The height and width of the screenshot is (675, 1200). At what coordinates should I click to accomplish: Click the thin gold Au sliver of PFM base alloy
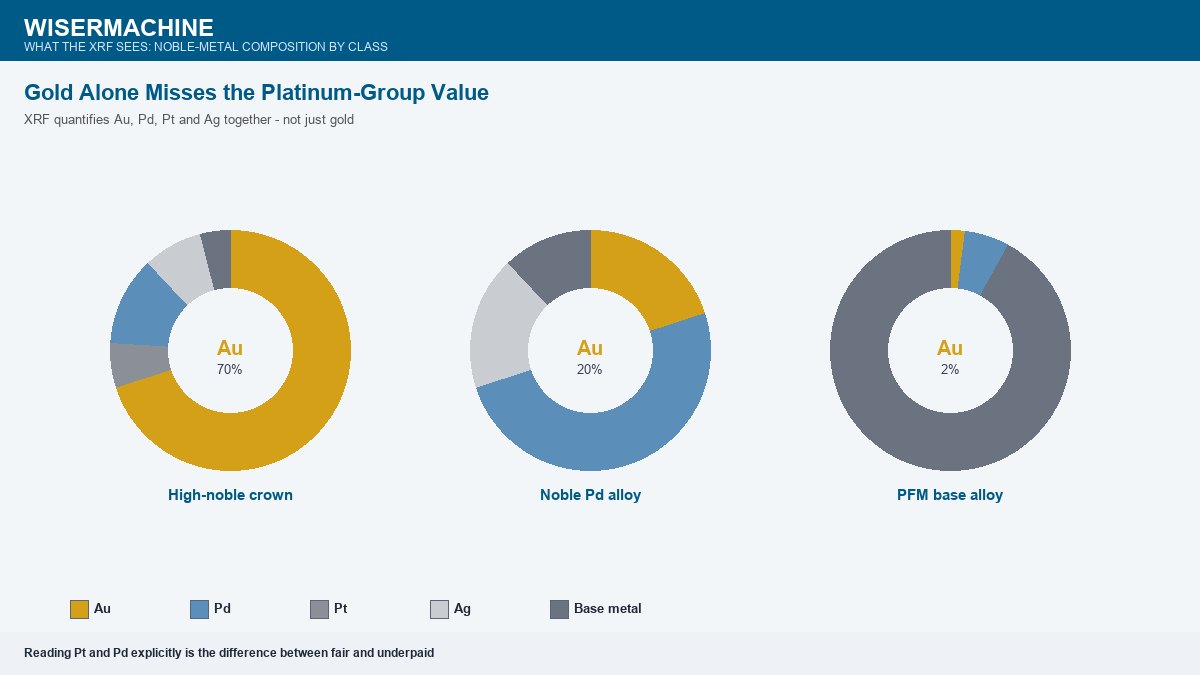point(956,260)
